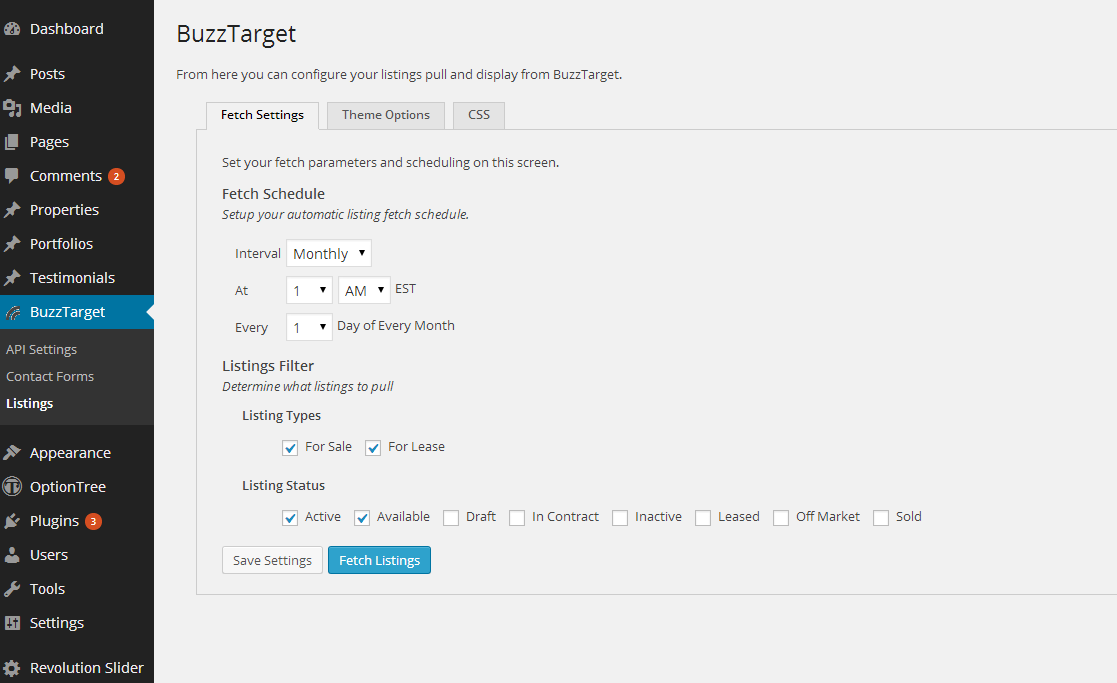This screenshot has height=683, width=1117.
Task: Open Testimonials menu link
Action: pyautogui.click(x=72, y=278)
